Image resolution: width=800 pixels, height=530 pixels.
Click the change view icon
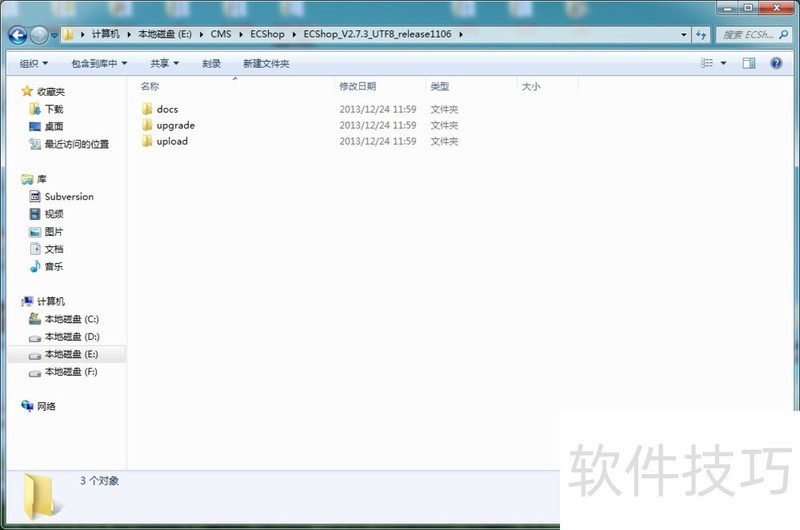click(x=707, y=63)
